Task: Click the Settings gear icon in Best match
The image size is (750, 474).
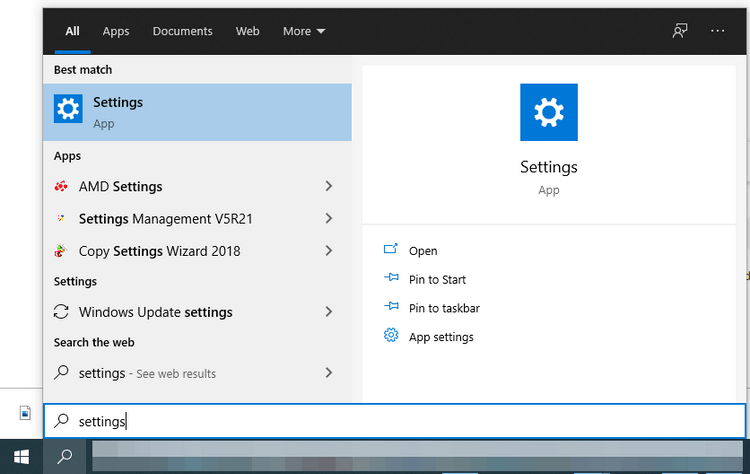Action: tap(68, 110)
